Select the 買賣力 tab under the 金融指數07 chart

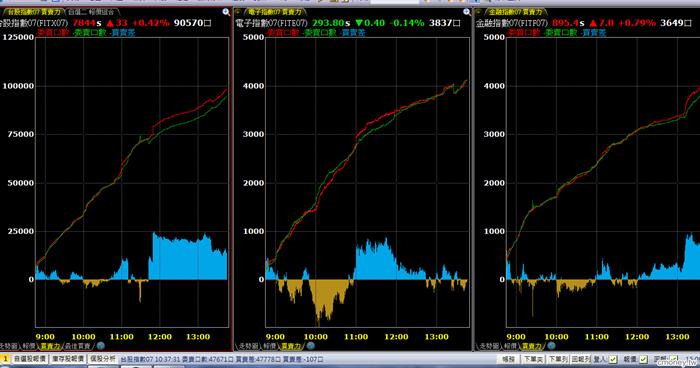point(531,346)
